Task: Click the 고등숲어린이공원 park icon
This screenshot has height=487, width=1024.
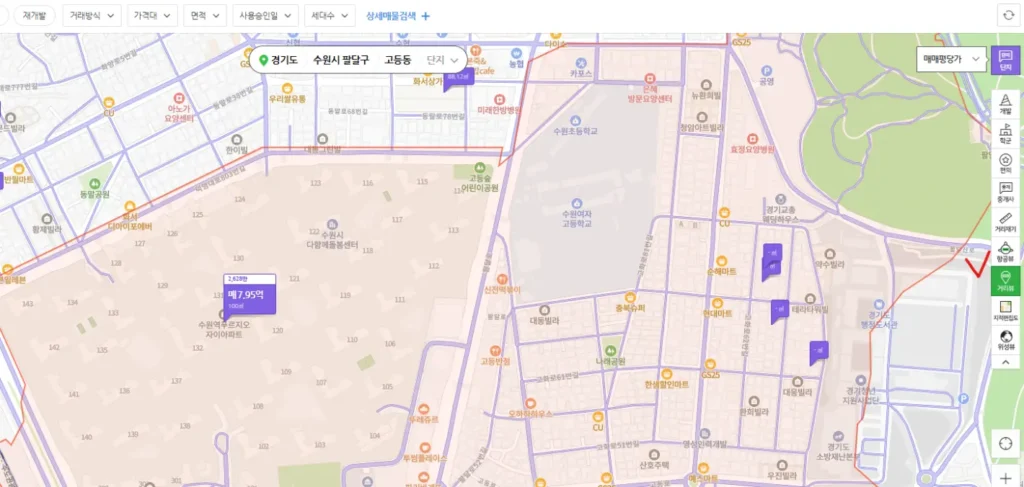Action: click(480, 168)
